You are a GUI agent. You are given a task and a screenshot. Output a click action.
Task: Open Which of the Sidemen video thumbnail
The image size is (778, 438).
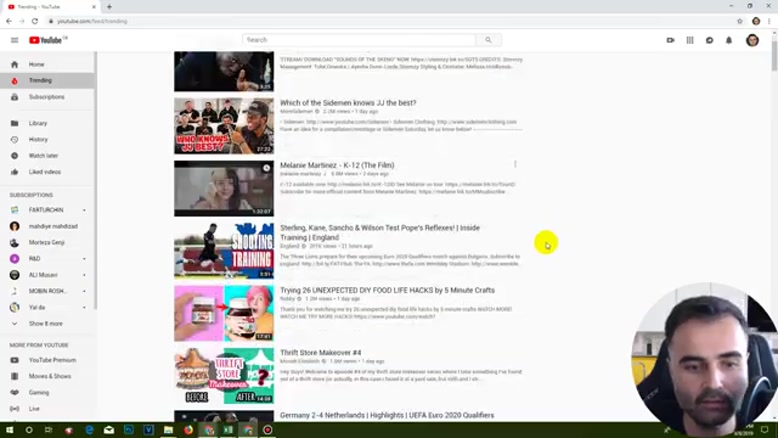click(x=224, y=126)
